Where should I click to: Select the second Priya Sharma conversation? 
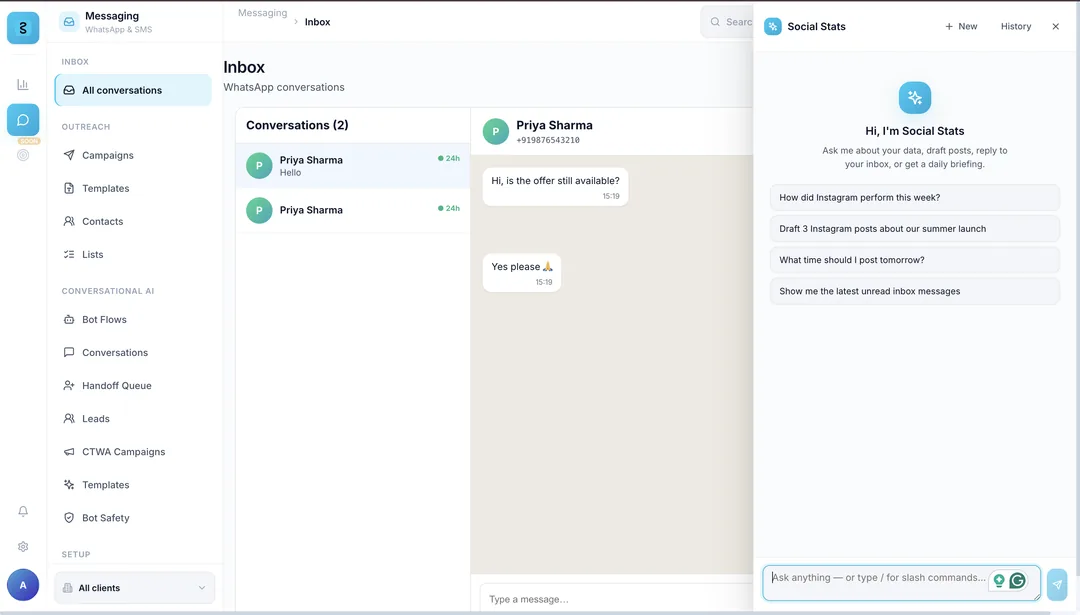(353, 210)
